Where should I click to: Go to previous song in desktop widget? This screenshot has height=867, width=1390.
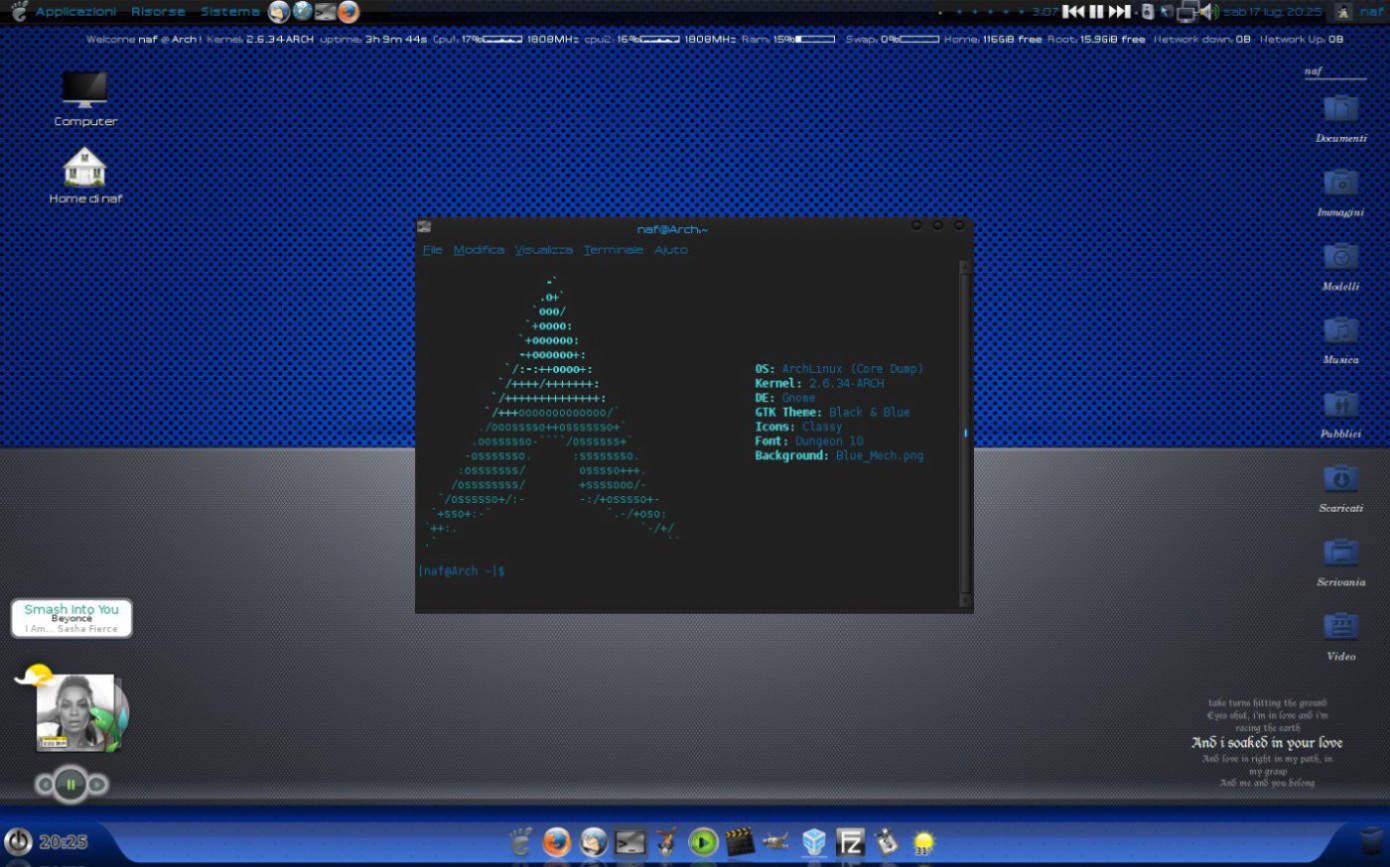[x=43, y=784]
